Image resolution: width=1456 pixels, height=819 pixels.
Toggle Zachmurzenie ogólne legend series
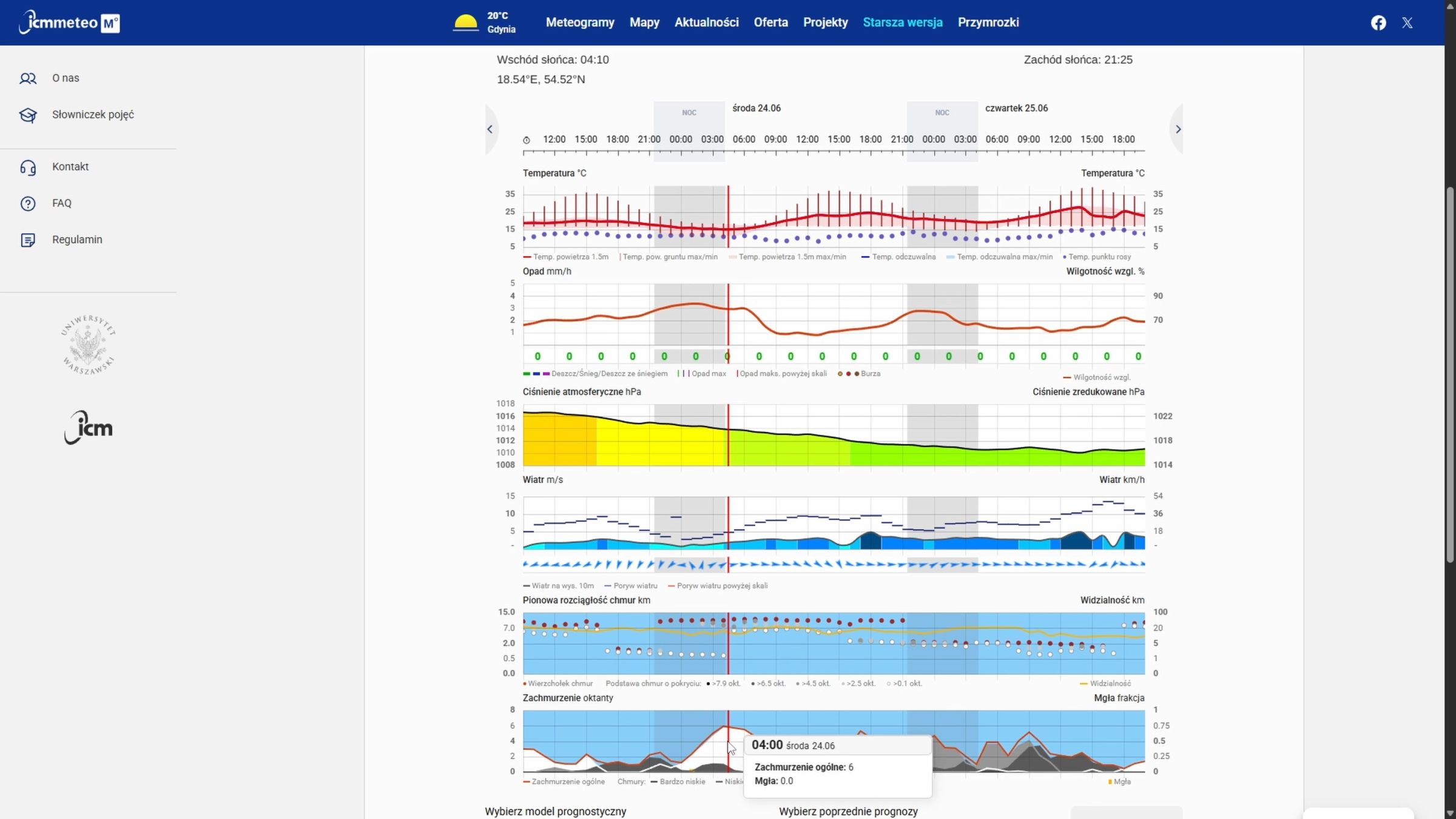(x=564, y=781)
